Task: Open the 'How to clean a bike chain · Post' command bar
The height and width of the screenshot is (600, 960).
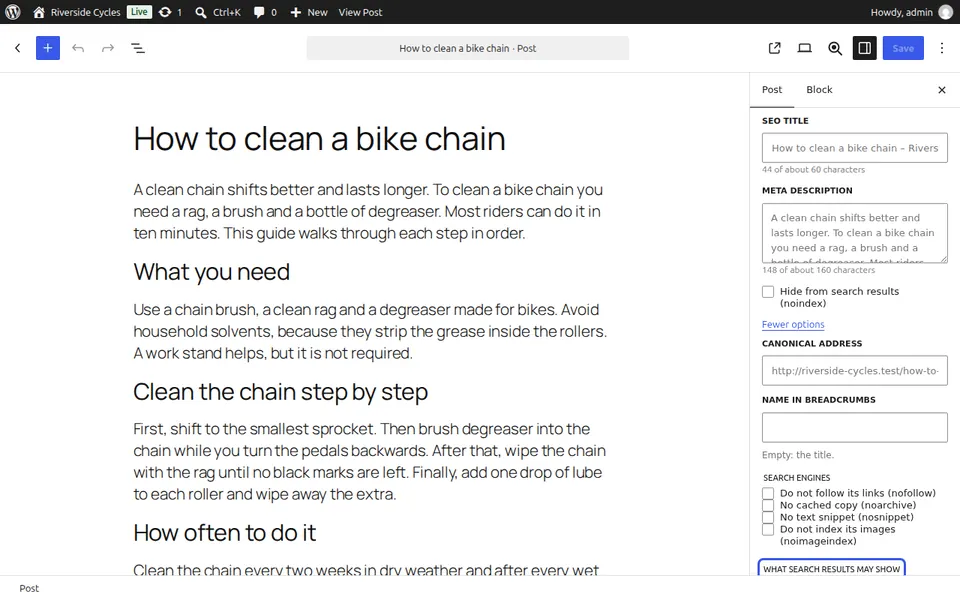Action: (x=468, y=48)
